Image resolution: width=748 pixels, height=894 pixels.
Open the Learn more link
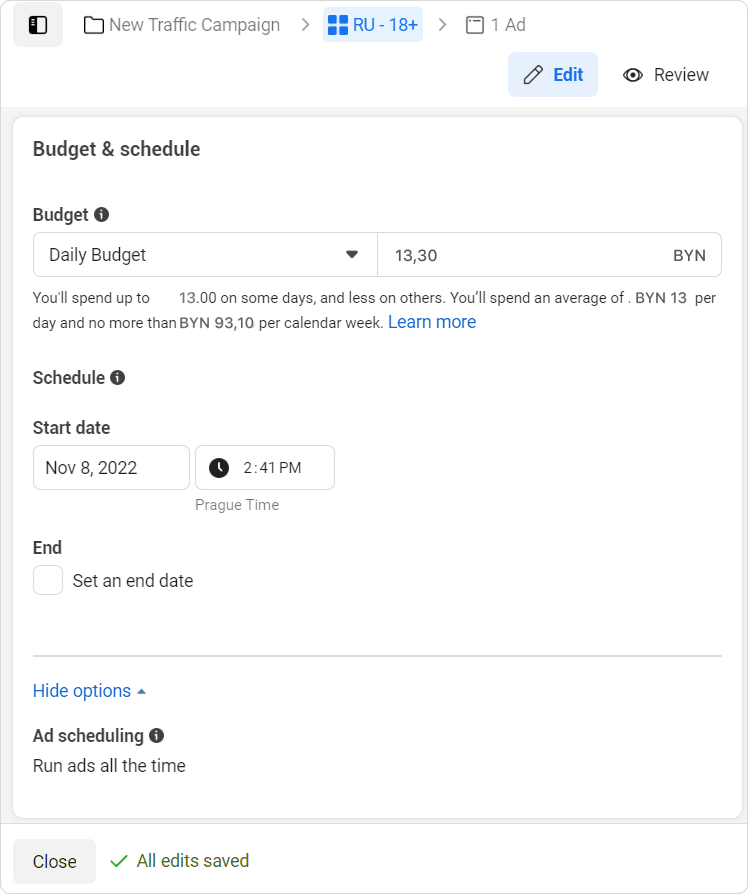[x=432, y=322]
